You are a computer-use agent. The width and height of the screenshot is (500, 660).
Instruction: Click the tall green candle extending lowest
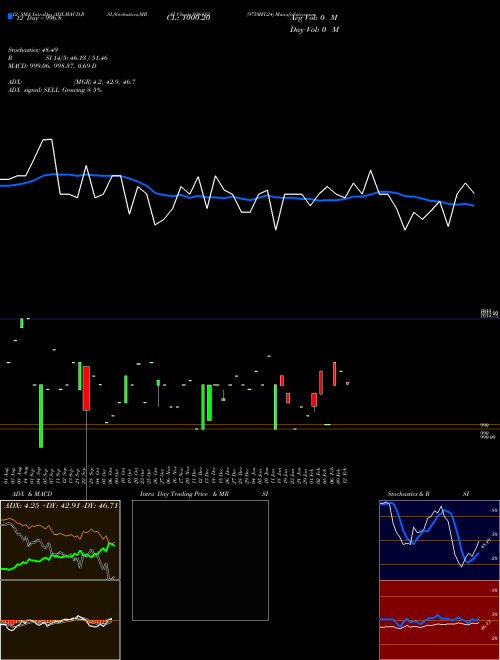pyautogui.click(x=41, y=416)
